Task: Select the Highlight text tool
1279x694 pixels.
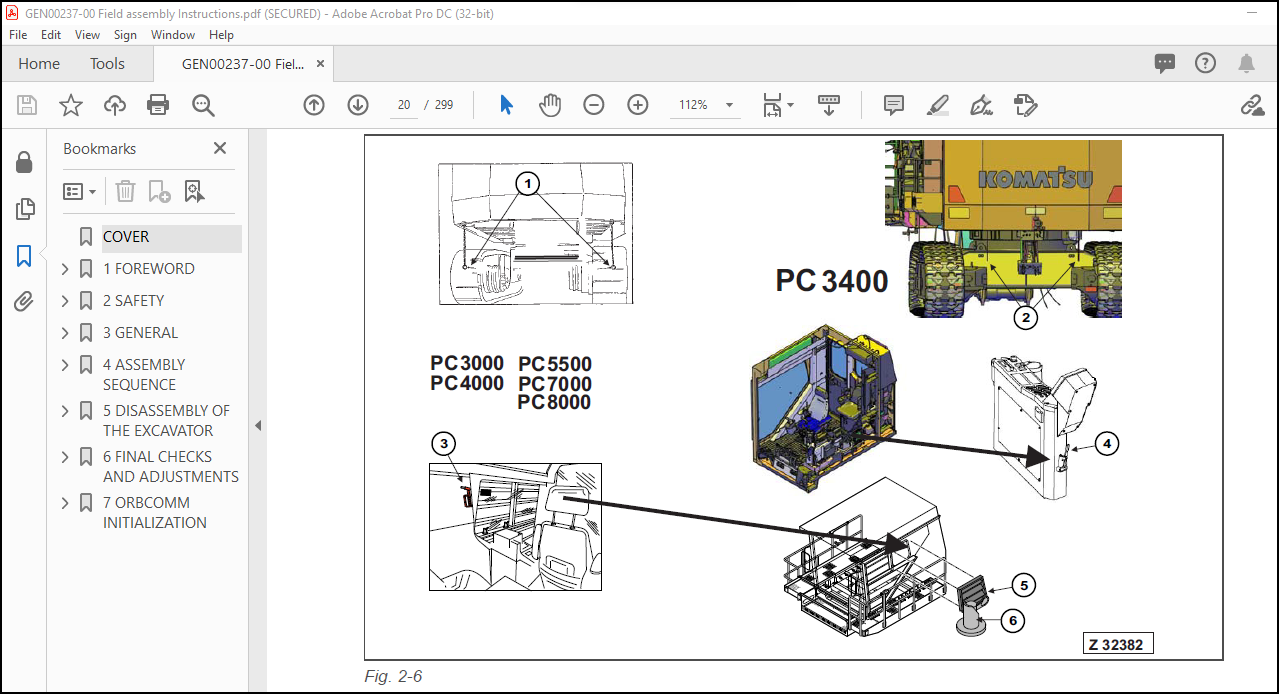Action: point(937,105)
